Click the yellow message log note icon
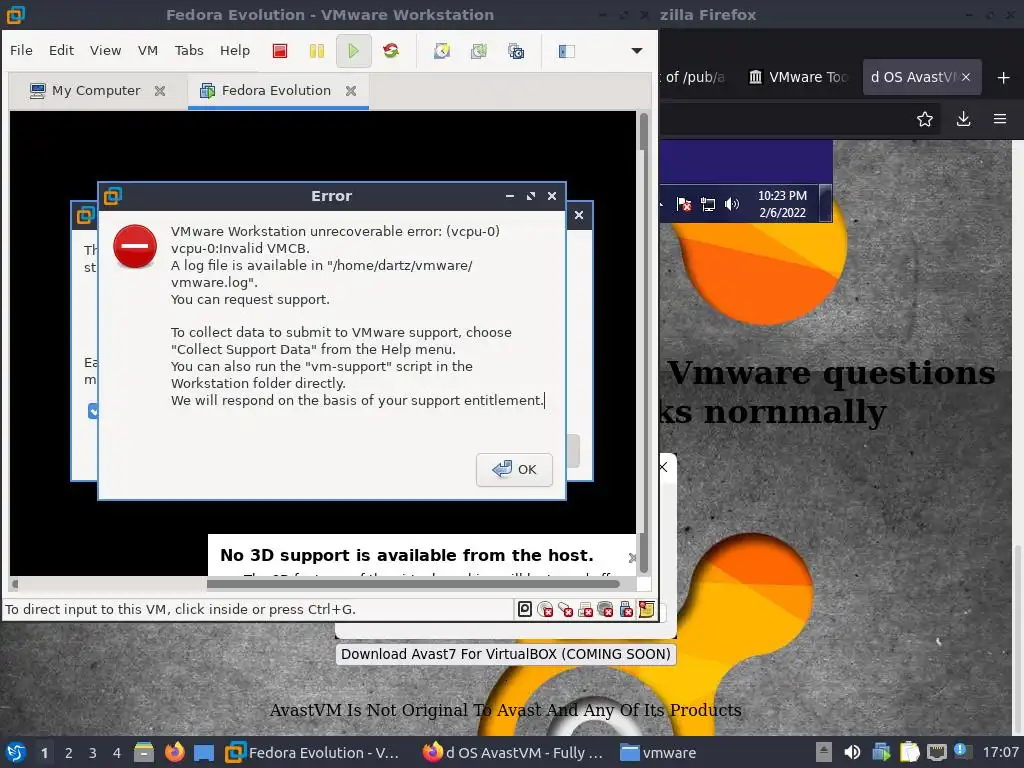1024x768 pixels. [x=647, y=609]
